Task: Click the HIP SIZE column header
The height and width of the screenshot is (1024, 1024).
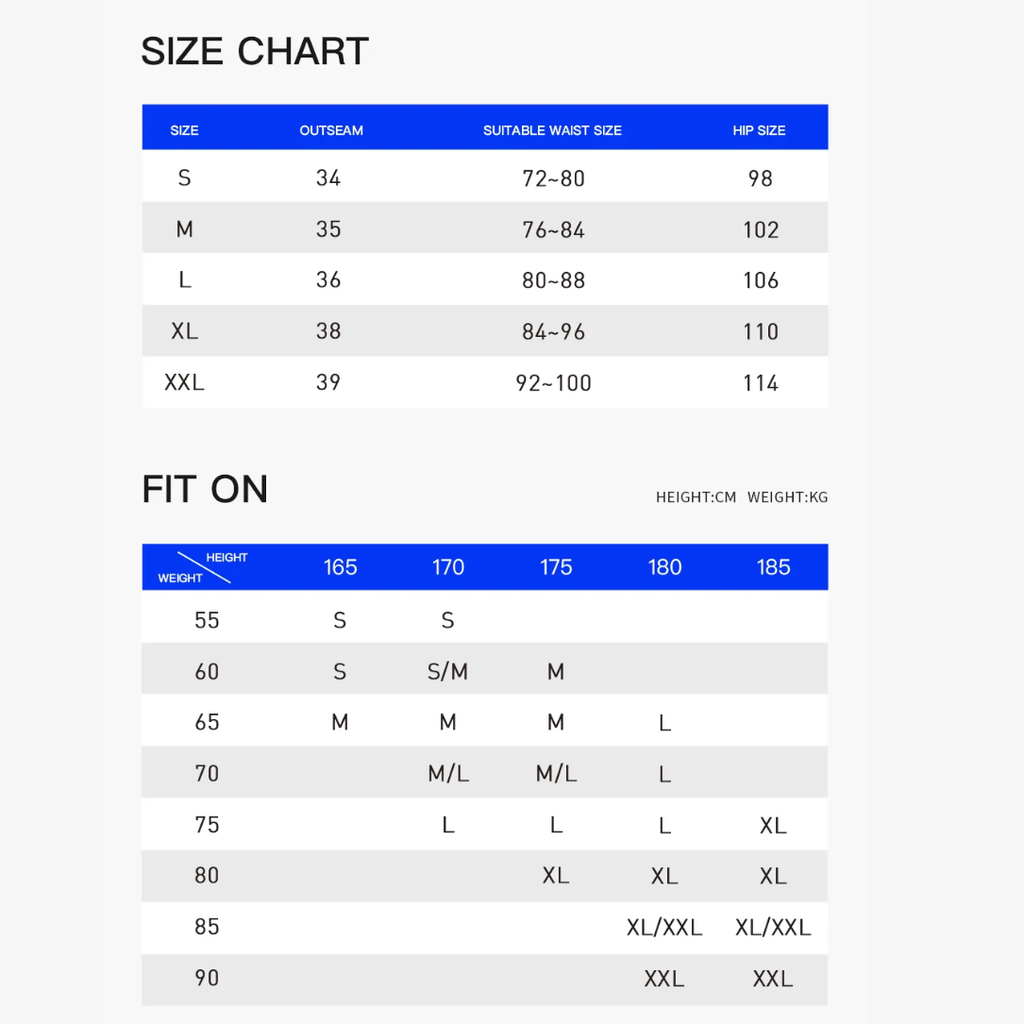Action: point(759,130)
